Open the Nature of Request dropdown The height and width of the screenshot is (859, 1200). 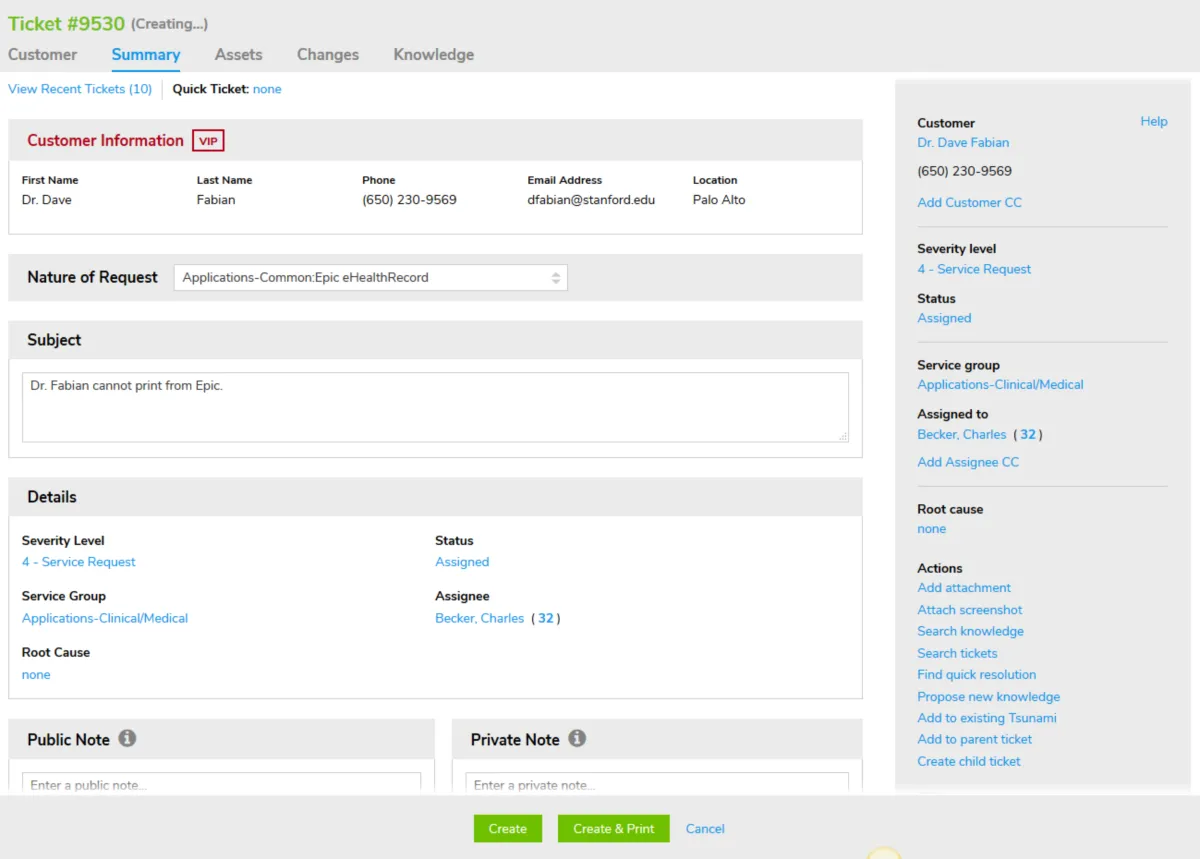(x=370, y=278)
